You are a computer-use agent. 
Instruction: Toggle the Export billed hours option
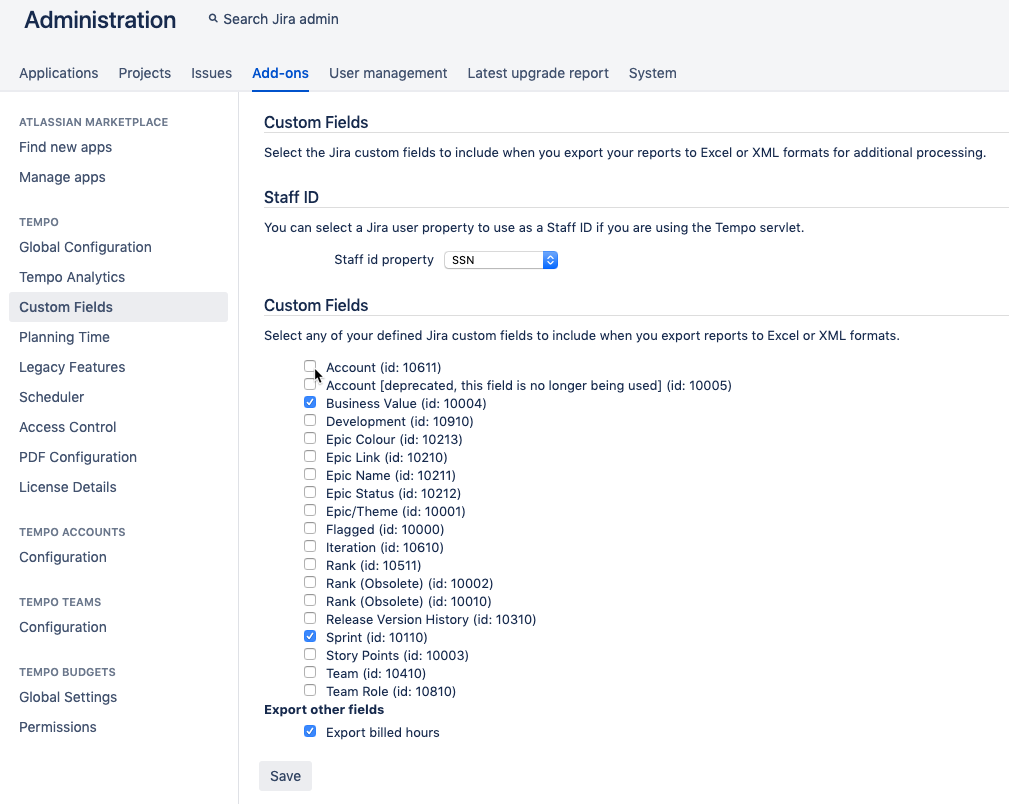[310, 731]
